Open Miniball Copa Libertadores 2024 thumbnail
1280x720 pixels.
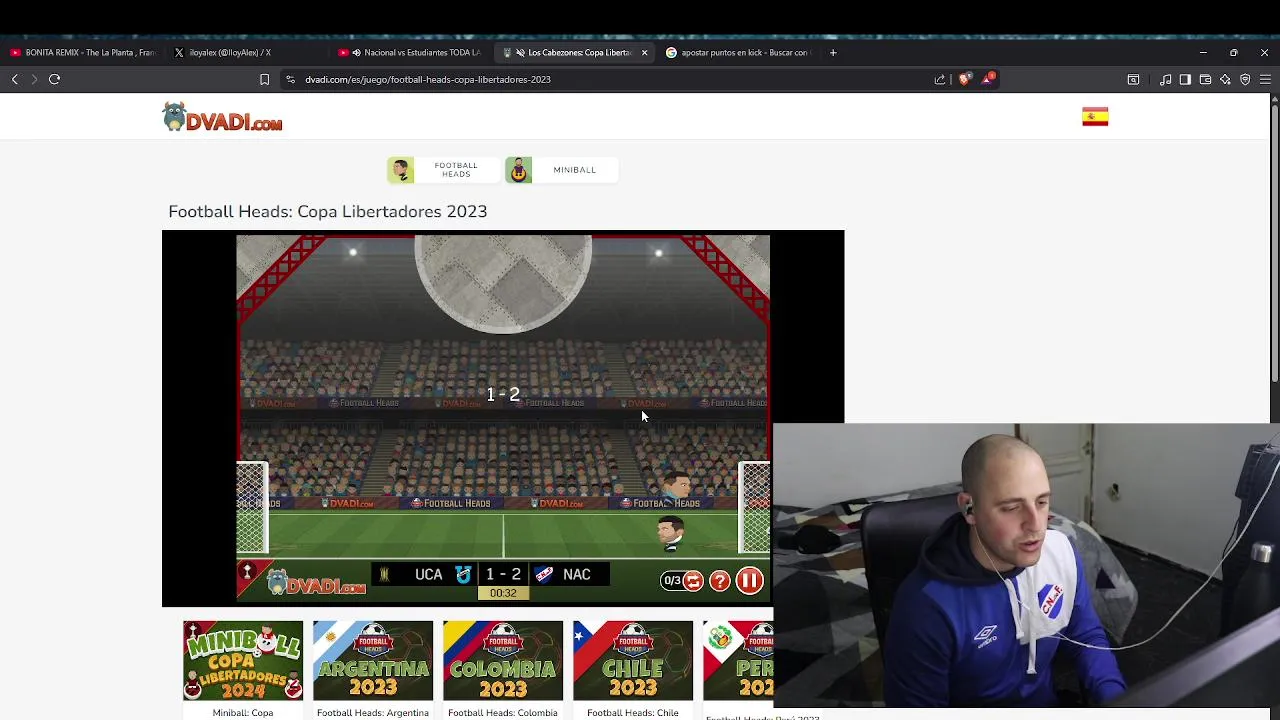[x=243, y=661]
